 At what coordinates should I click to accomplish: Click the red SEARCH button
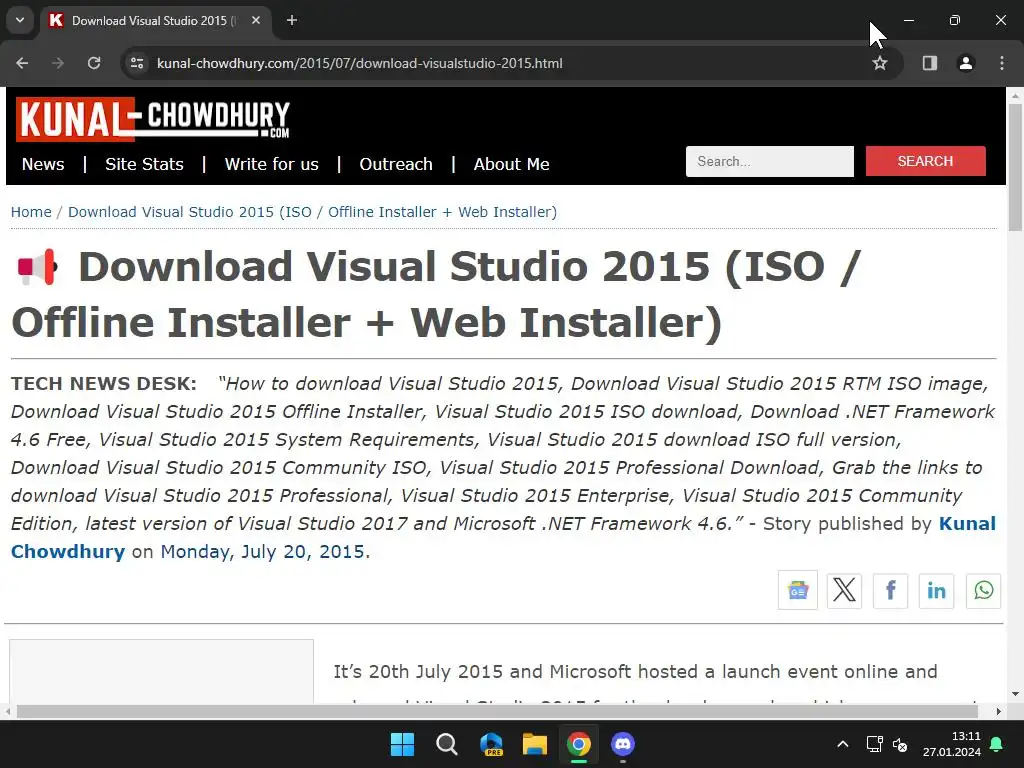[x=925, y=161]
